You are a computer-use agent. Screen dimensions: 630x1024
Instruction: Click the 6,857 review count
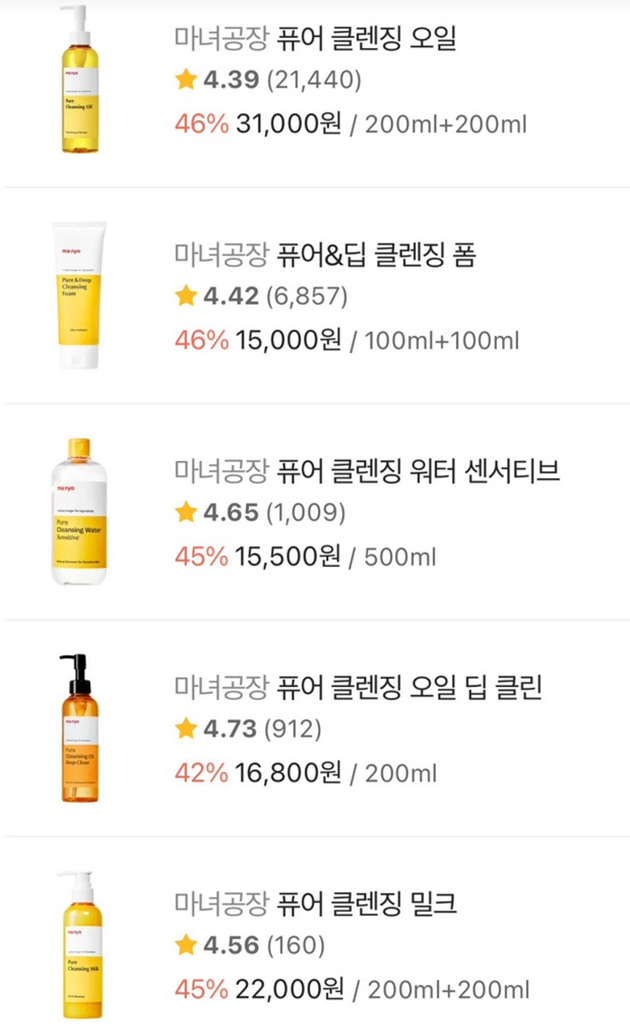tap(308, 296)
